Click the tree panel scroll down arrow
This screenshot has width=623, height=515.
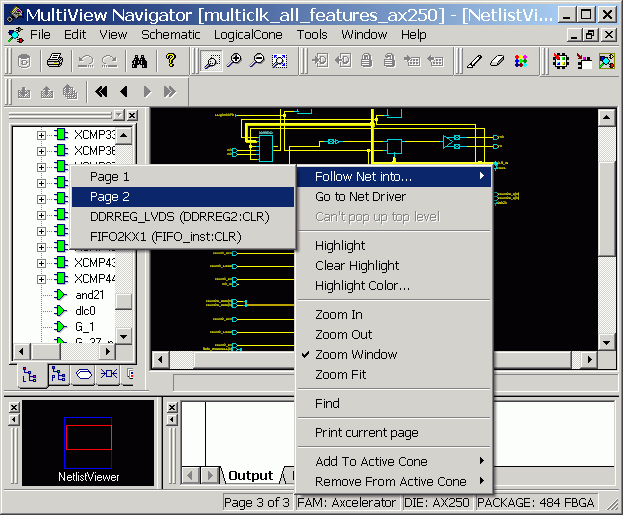[124, 337]
